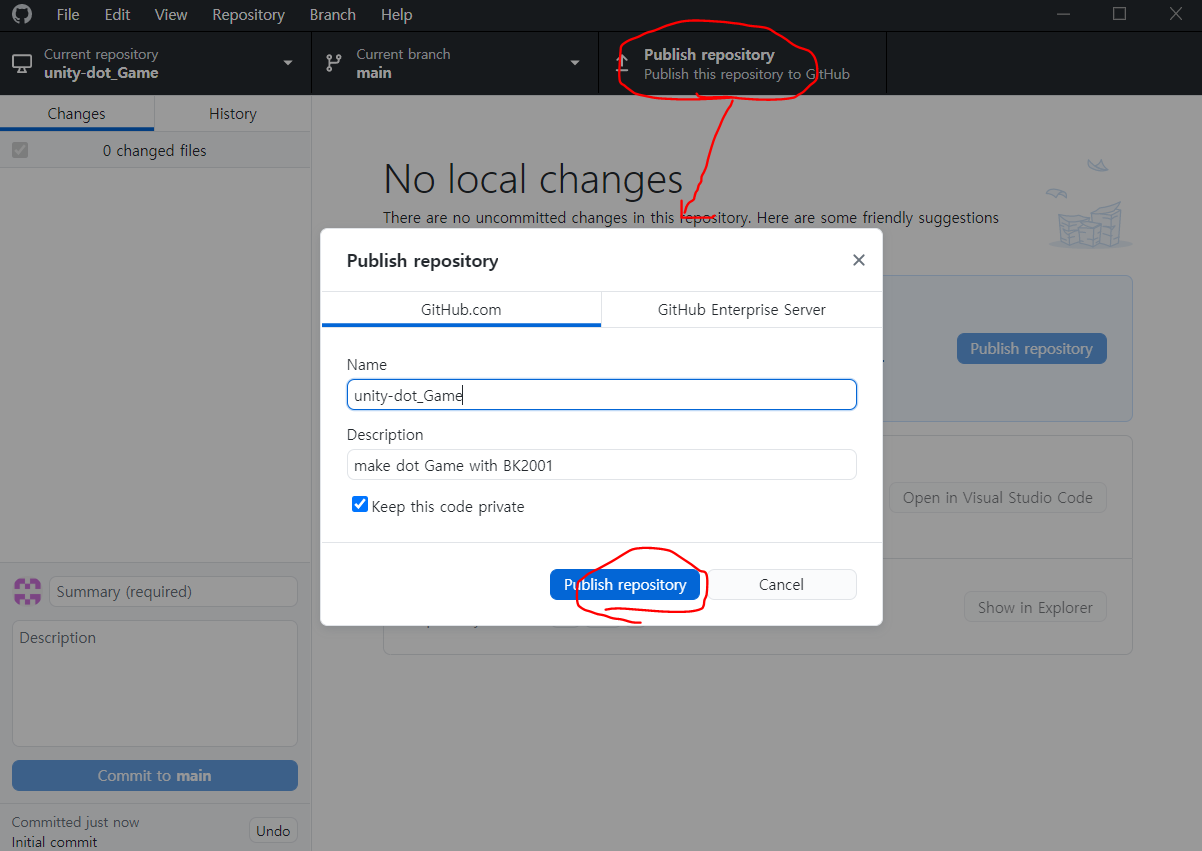Open the Edit menu

coord(117,15)
